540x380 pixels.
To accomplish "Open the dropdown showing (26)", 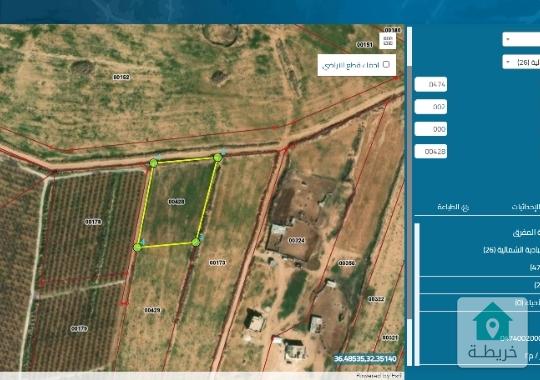I will tap(521, 62).
